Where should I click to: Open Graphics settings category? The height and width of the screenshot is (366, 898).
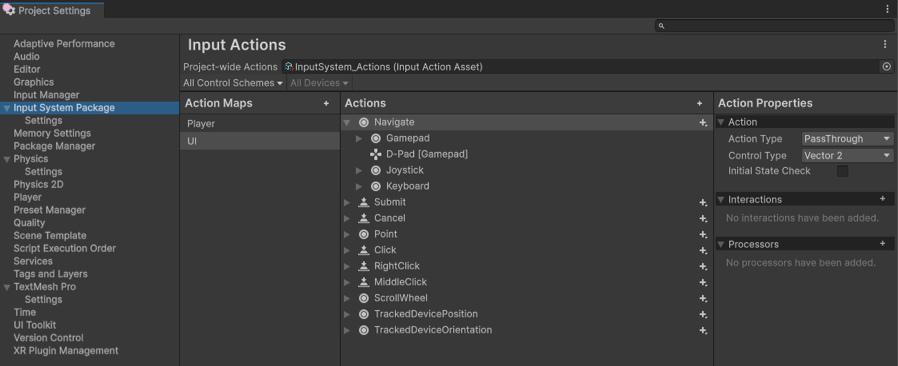click(x=34, y=82)
